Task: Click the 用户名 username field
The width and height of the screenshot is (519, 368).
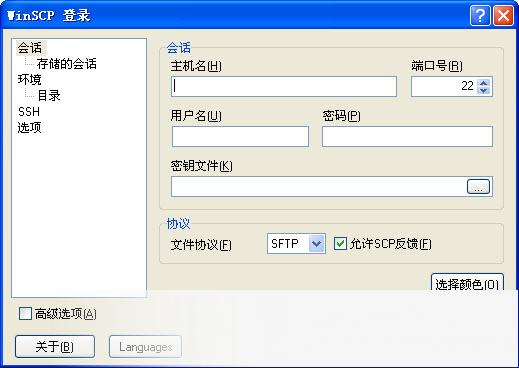Action: (x=240, y=136)
